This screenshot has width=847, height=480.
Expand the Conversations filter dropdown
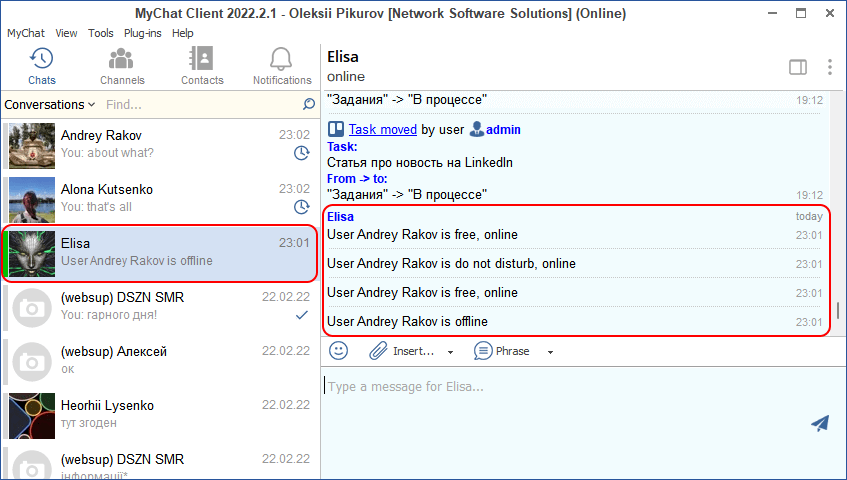50,104
